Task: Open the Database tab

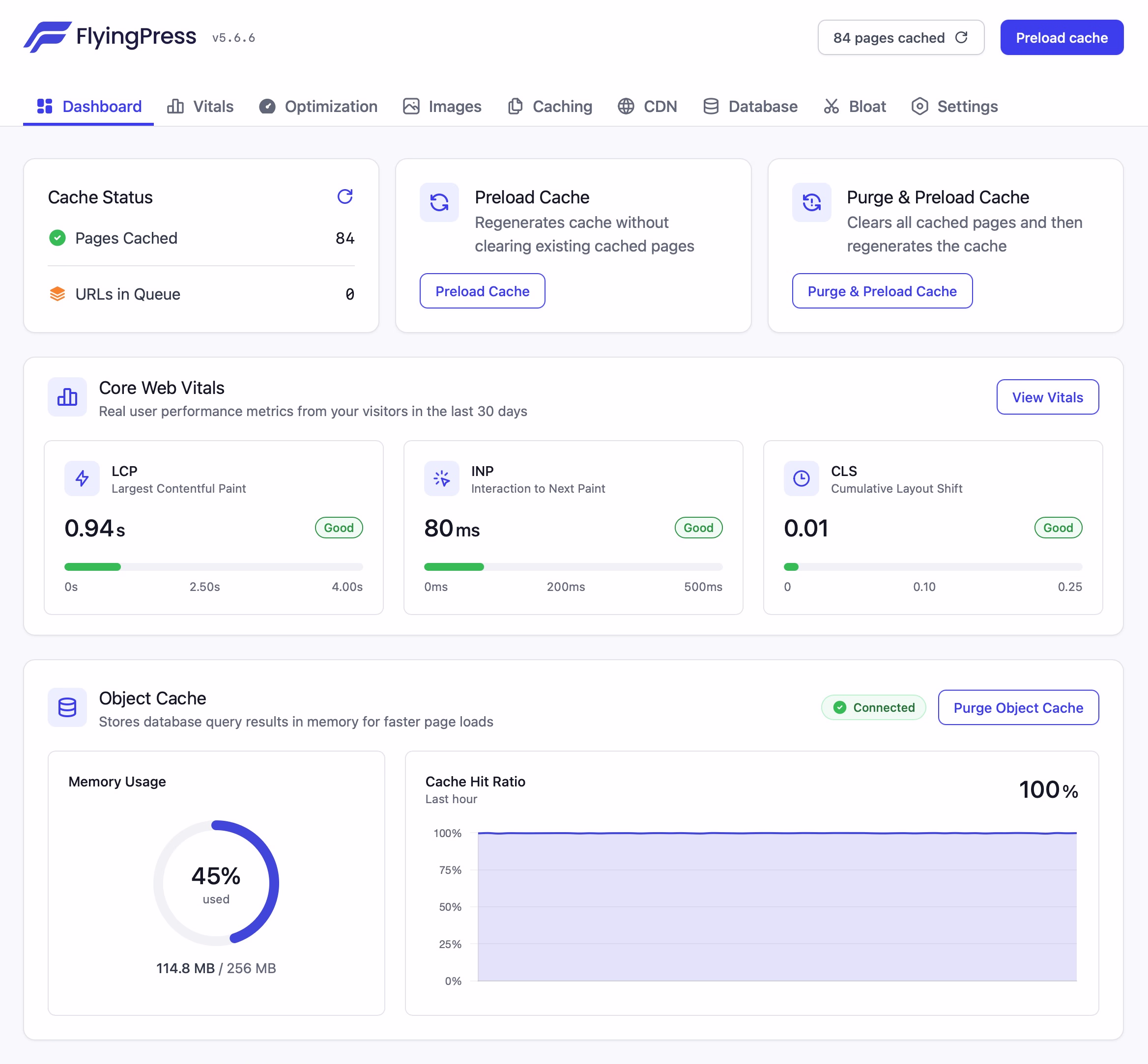Action: coord(750,106)
